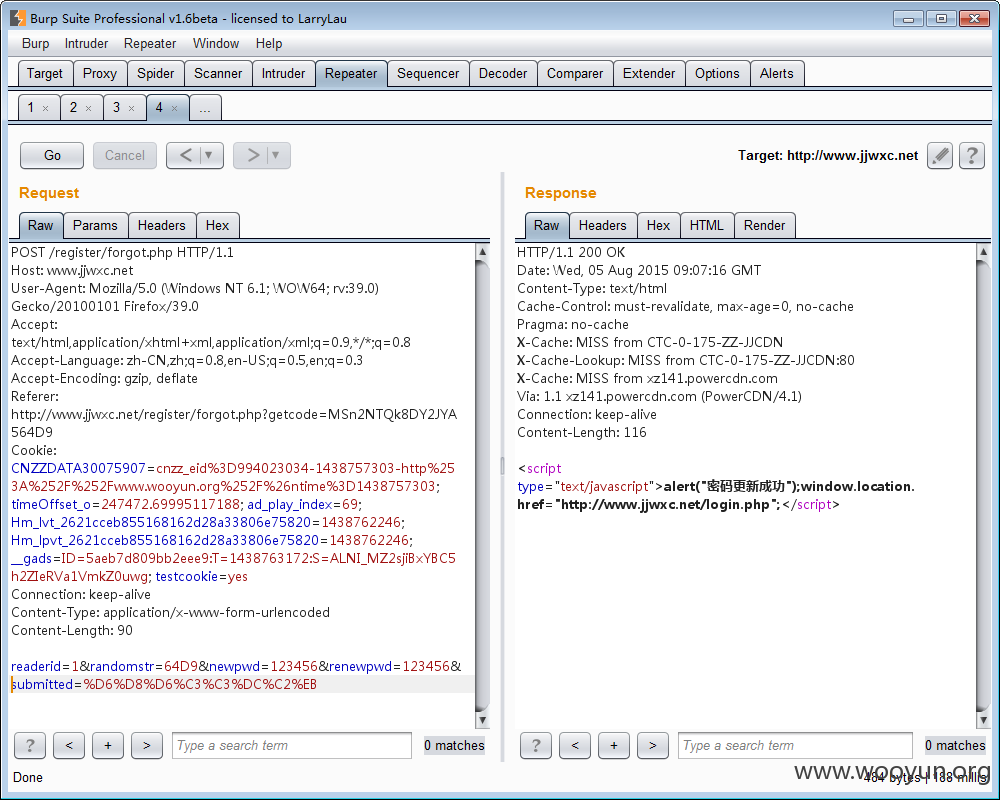Image resolution: width=1000 pixels, height=800 pixels.
Task: Switch to the Extender tab
Action: coord(649,73)
